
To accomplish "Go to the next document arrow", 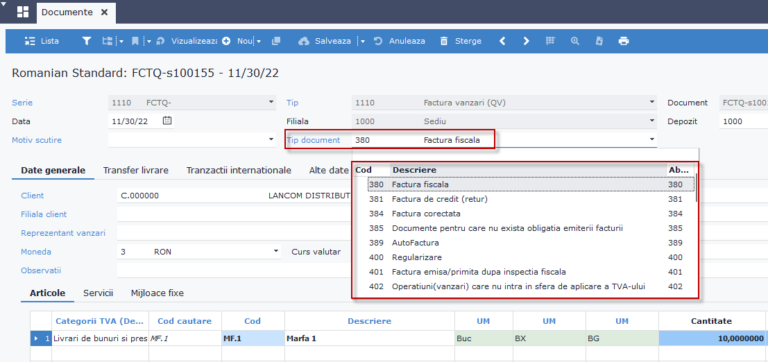I will pyautogui.click(x=526, y=41).
